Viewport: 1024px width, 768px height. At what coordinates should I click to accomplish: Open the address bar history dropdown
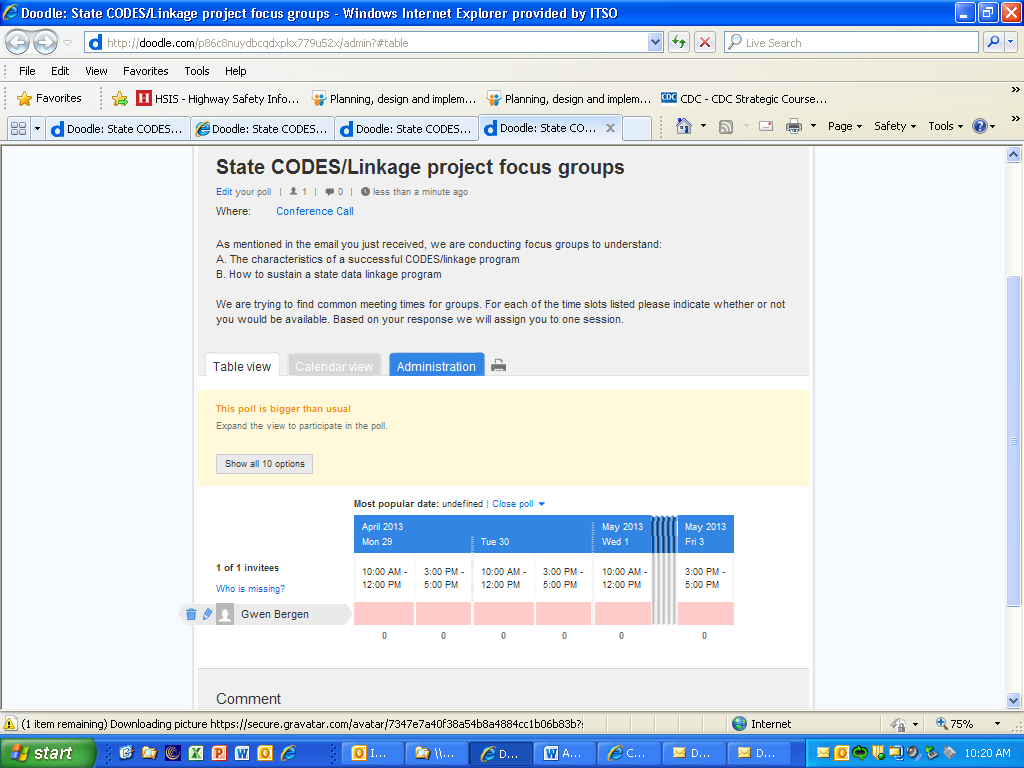[x=655, y=42]
